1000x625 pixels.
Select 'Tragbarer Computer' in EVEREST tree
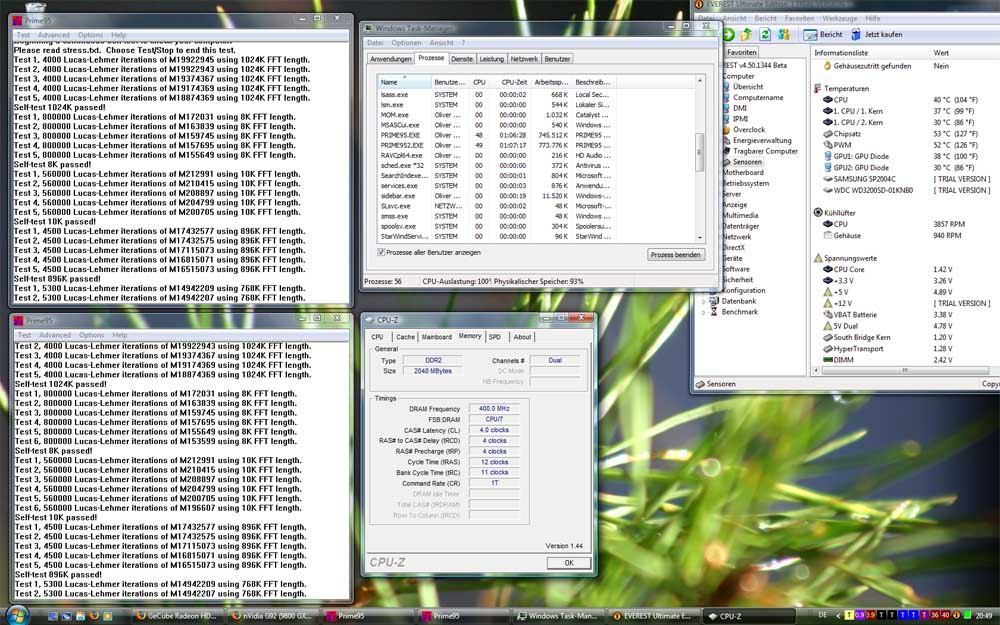[765, 151]
